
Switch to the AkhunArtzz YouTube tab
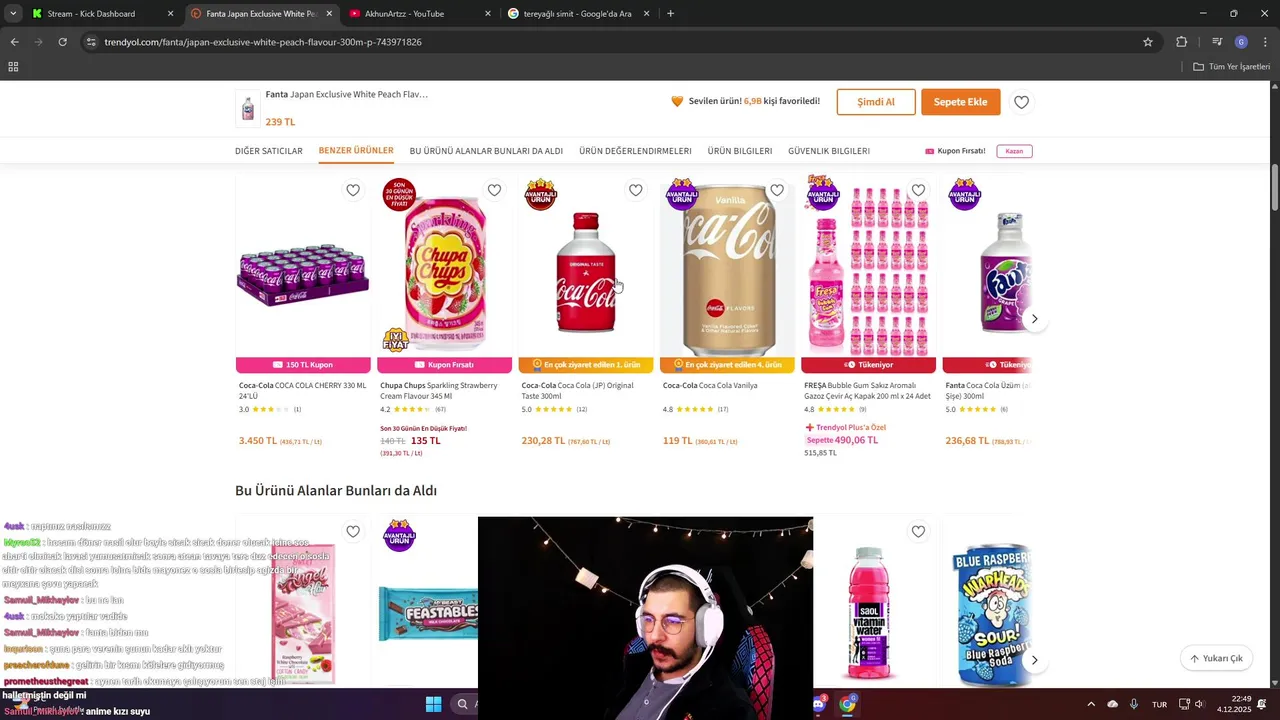(x=414, y=14)
